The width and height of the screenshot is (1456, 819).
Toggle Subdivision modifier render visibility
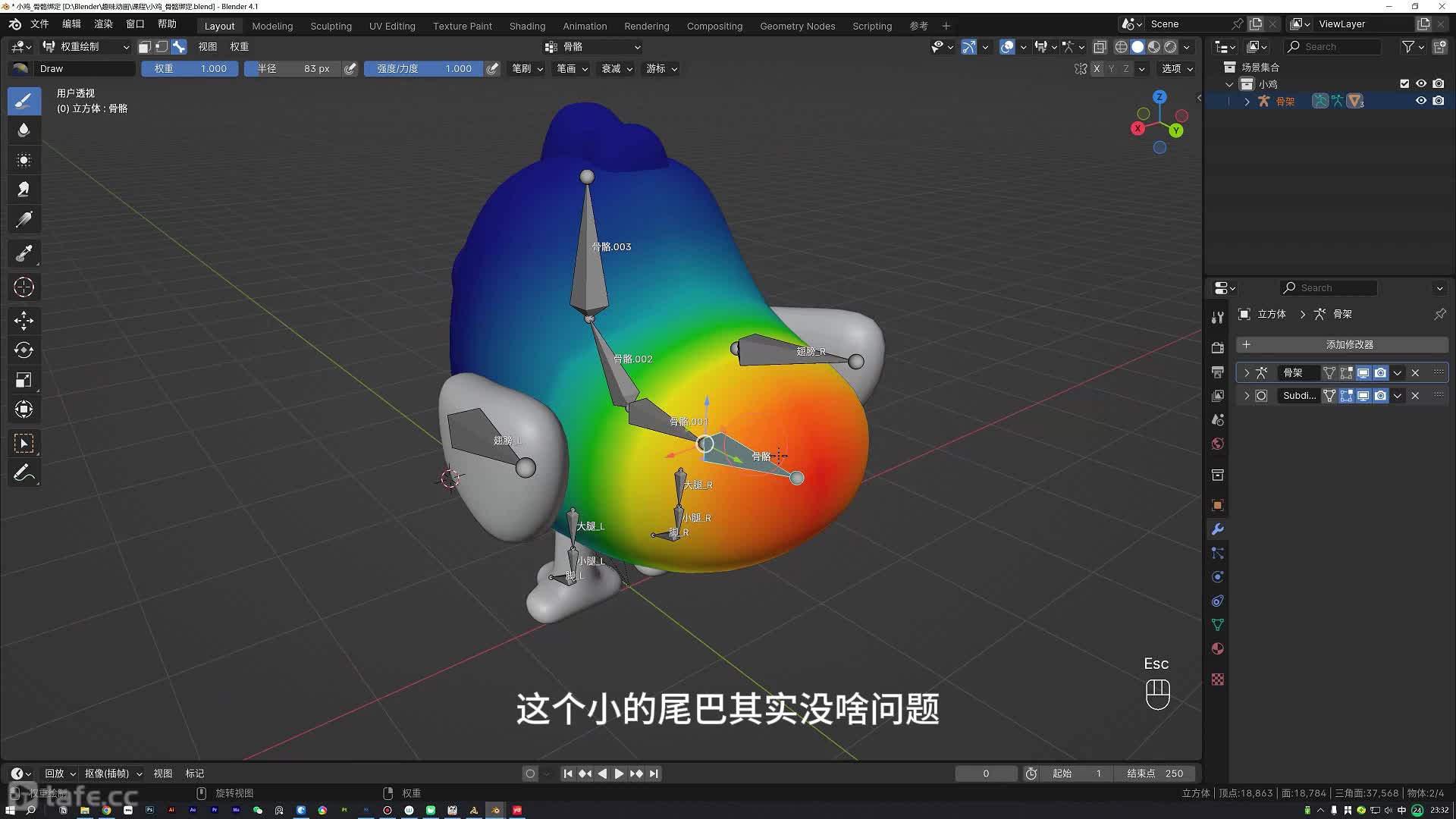(1380, 396)
